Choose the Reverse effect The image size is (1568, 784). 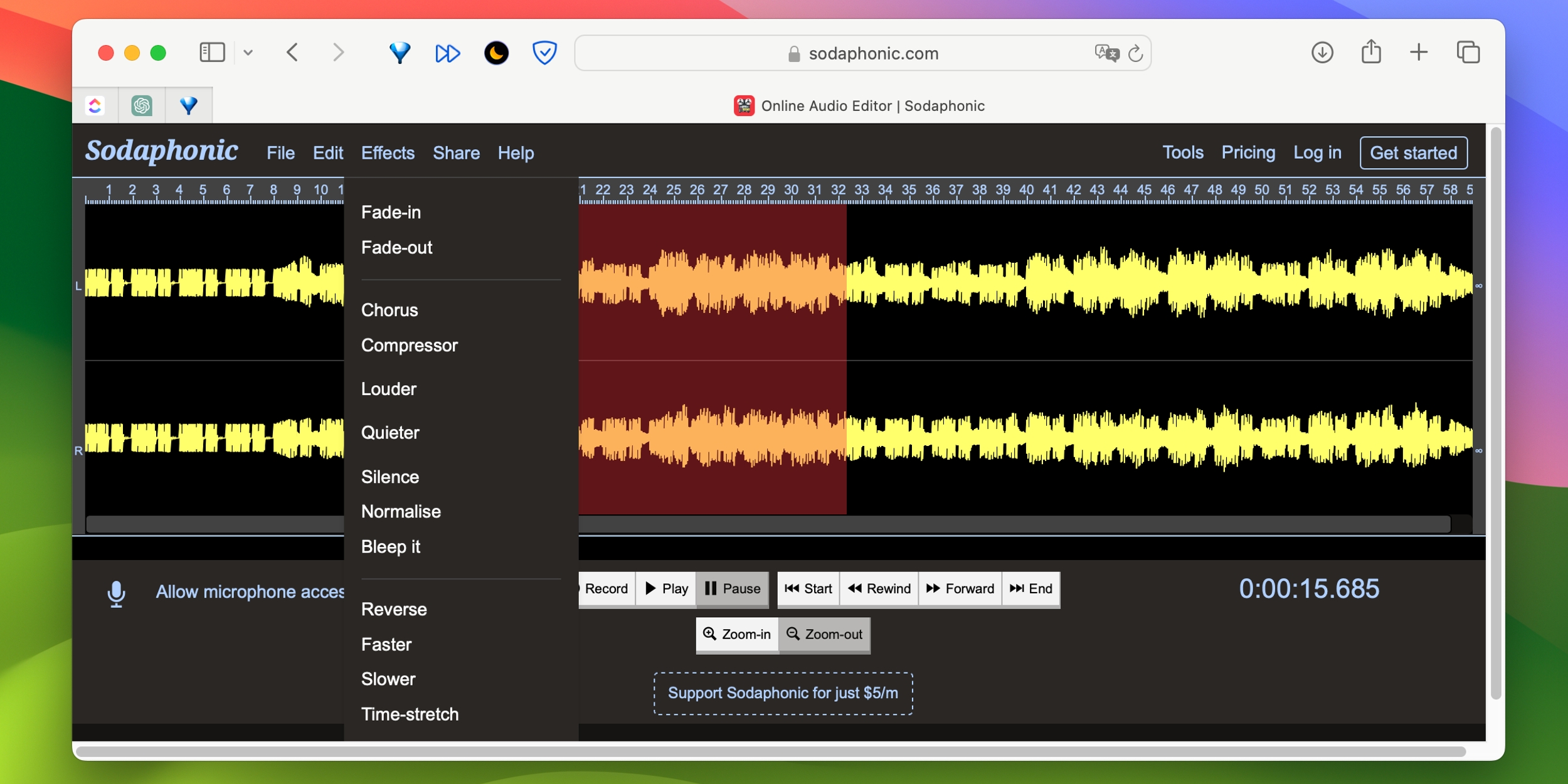(394, 610)
